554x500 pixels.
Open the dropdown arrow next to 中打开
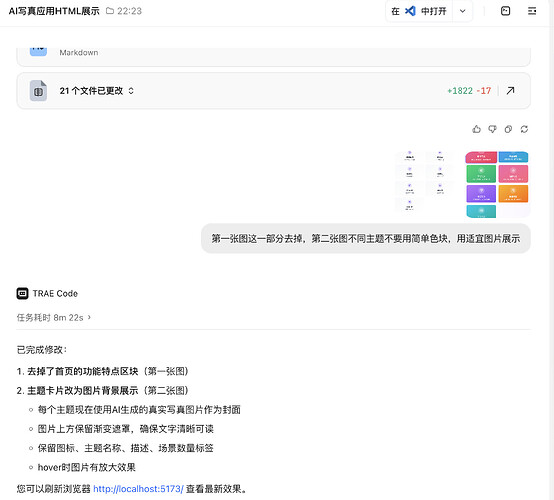click(x=462, y=11)
